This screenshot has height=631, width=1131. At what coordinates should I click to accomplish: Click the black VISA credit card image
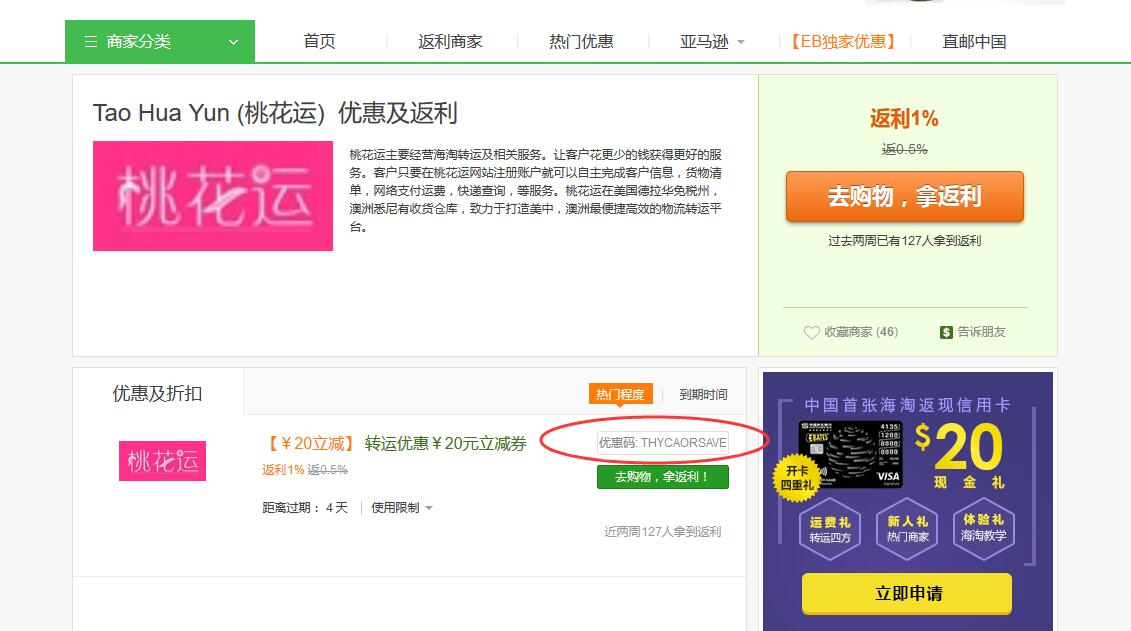[851, 454]
